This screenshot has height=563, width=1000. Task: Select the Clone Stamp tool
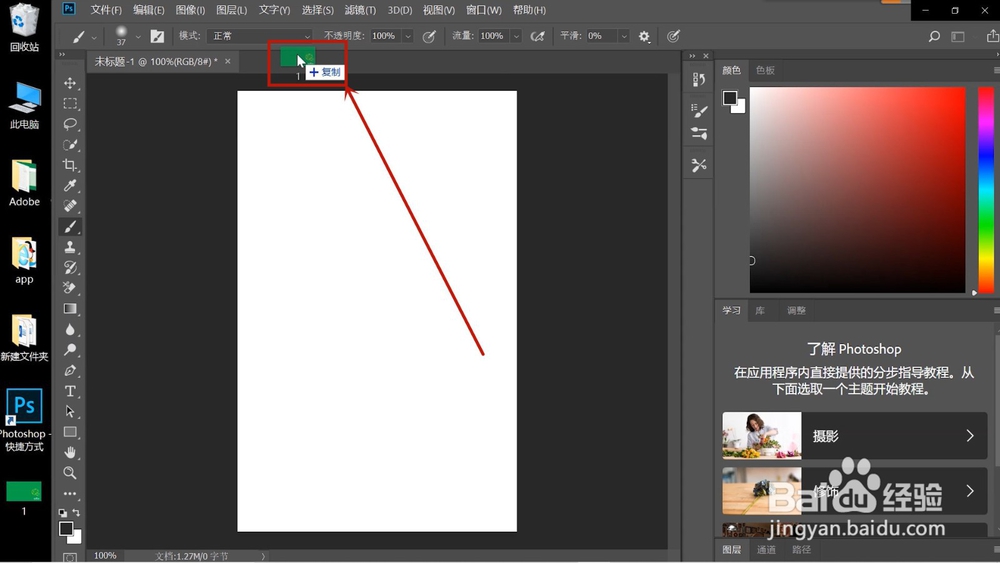tap(70, 247)
